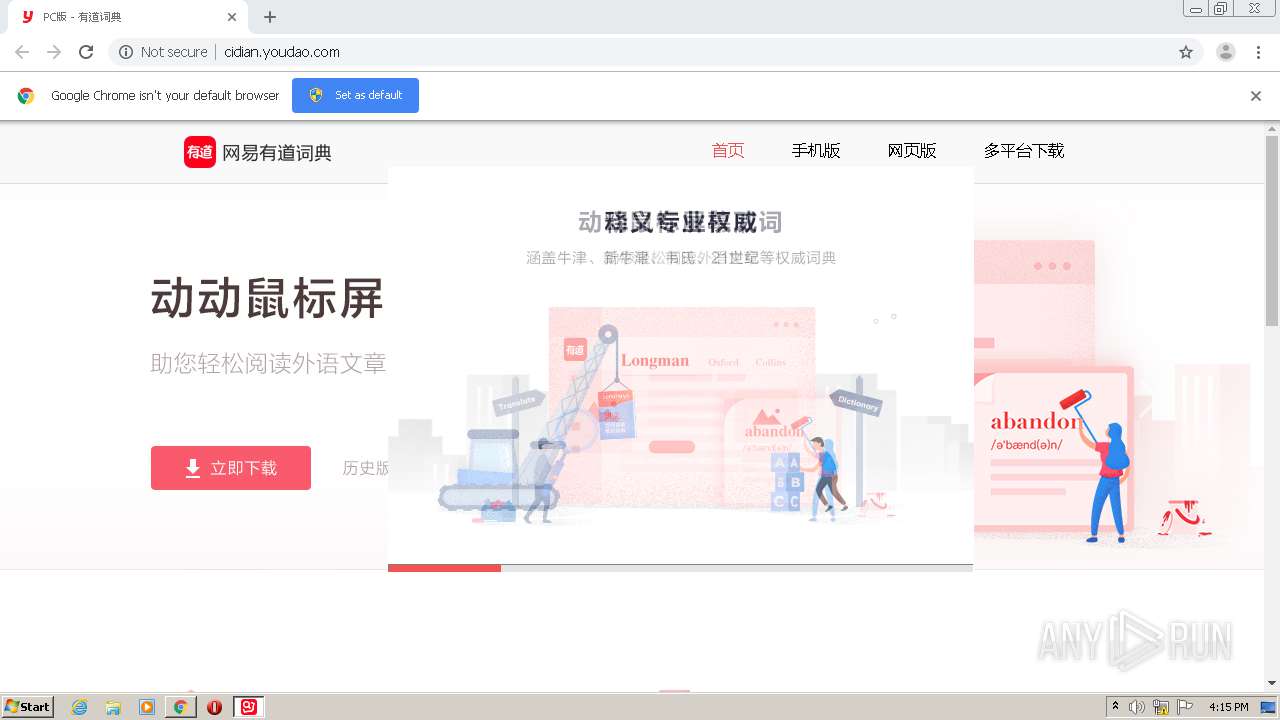
Task: Open volume control in system tray
Action: (x=1137, y=707)
